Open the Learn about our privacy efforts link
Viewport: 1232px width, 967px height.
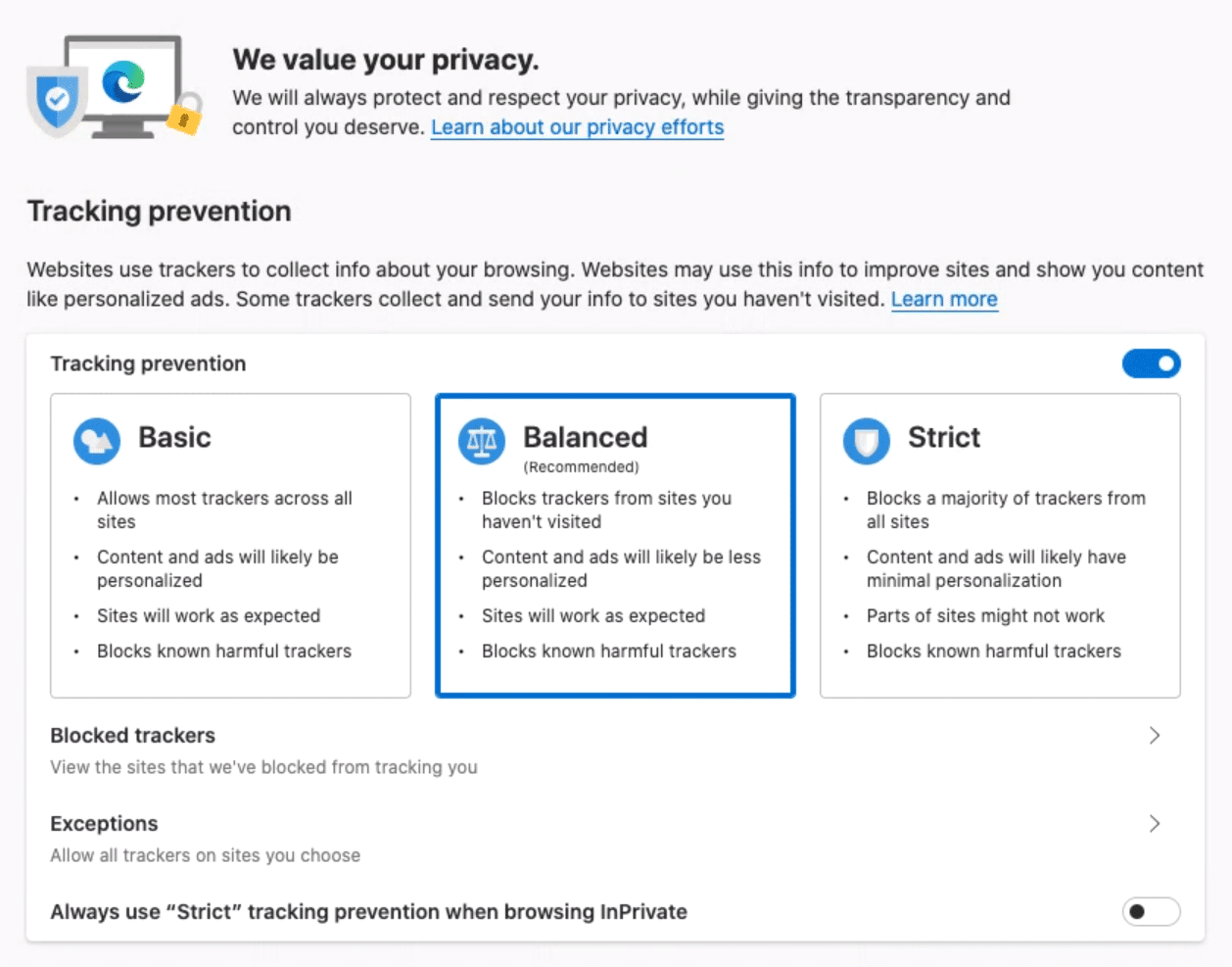click(576, 126)
